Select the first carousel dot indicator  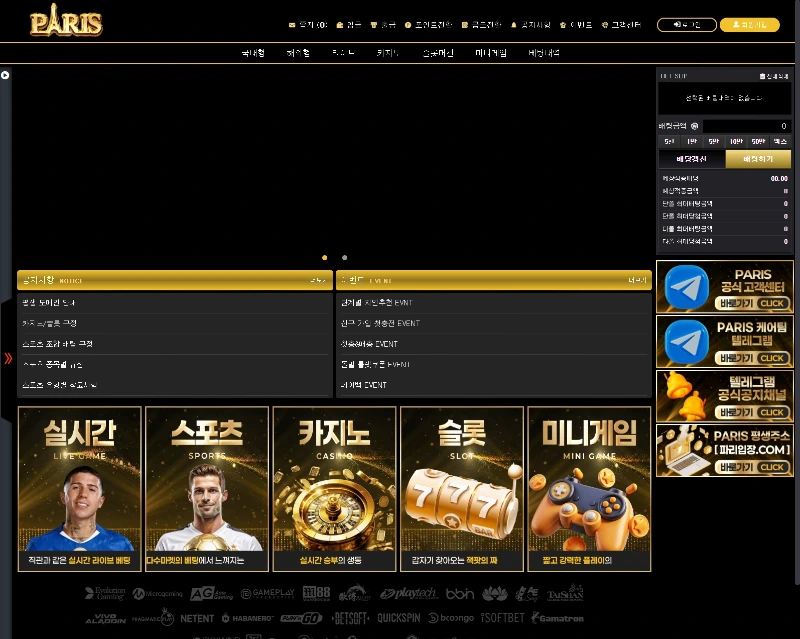324,258
